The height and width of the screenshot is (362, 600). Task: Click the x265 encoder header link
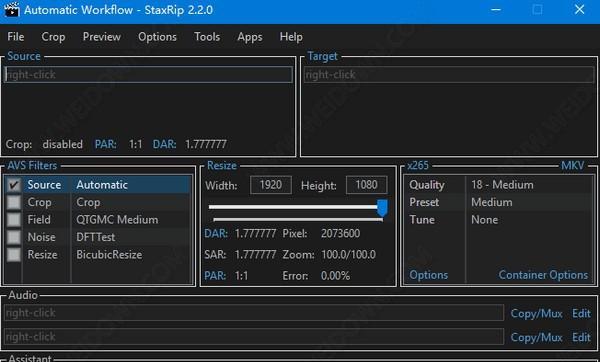(x=418, y=165)
